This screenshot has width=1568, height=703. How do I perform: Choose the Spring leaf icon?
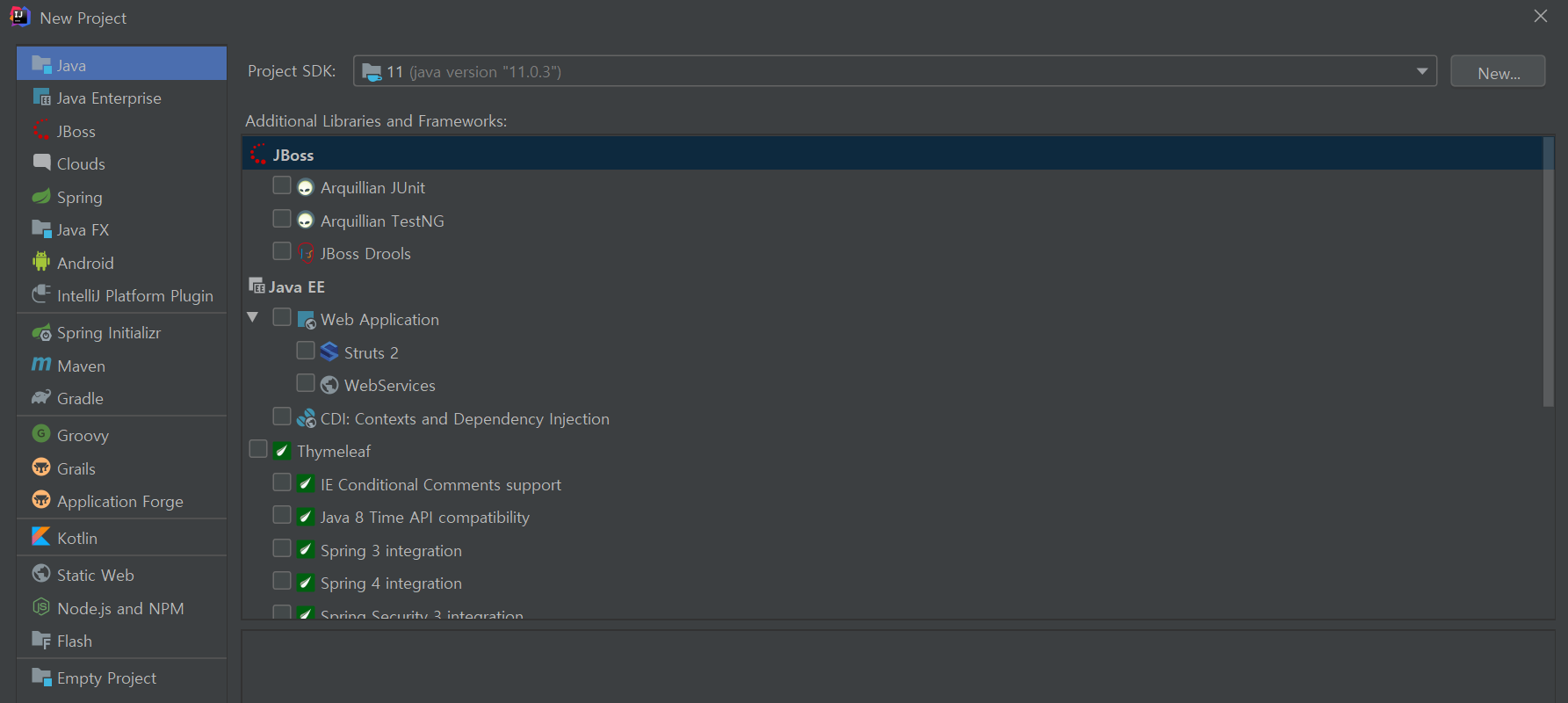click(x=41, y=196)
